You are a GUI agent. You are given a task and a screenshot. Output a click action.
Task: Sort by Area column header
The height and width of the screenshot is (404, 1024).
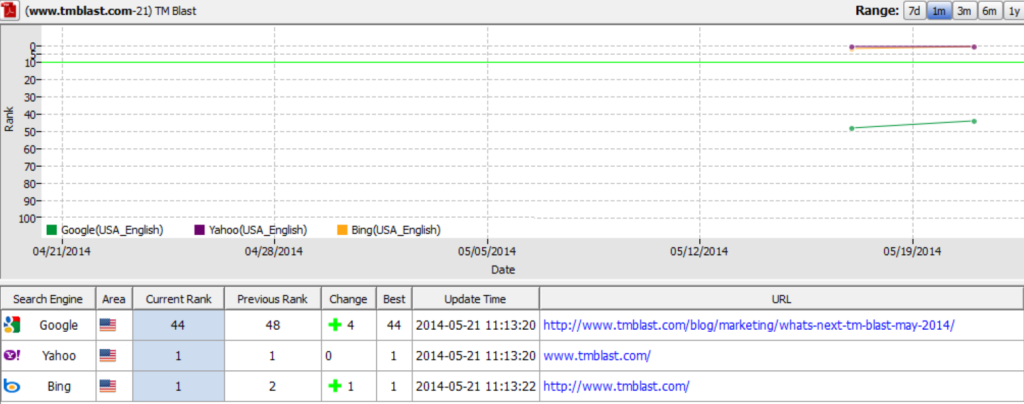(114, 299)
